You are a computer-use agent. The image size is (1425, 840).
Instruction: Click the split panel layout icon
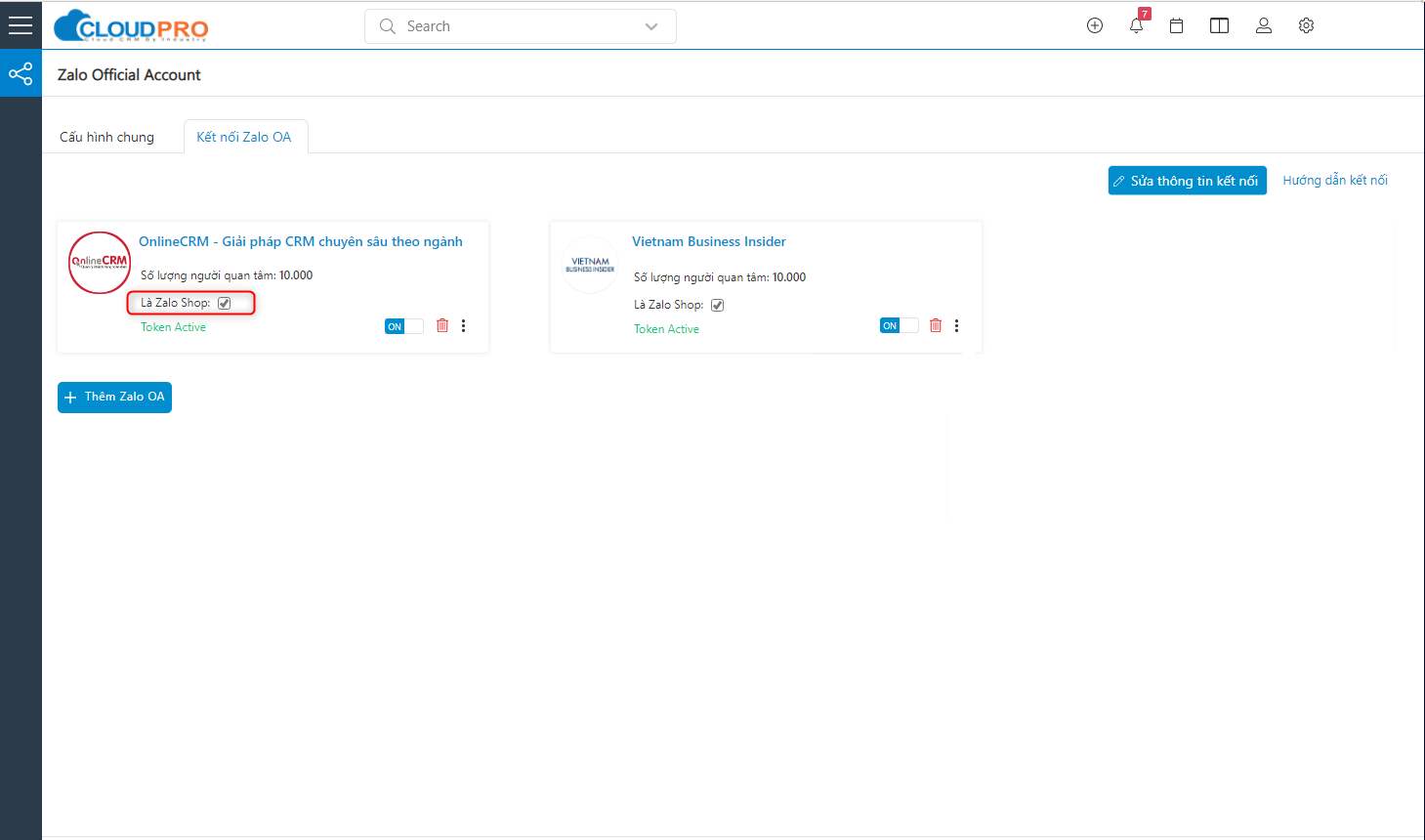pyautogui.click(x=1219, y=26)
